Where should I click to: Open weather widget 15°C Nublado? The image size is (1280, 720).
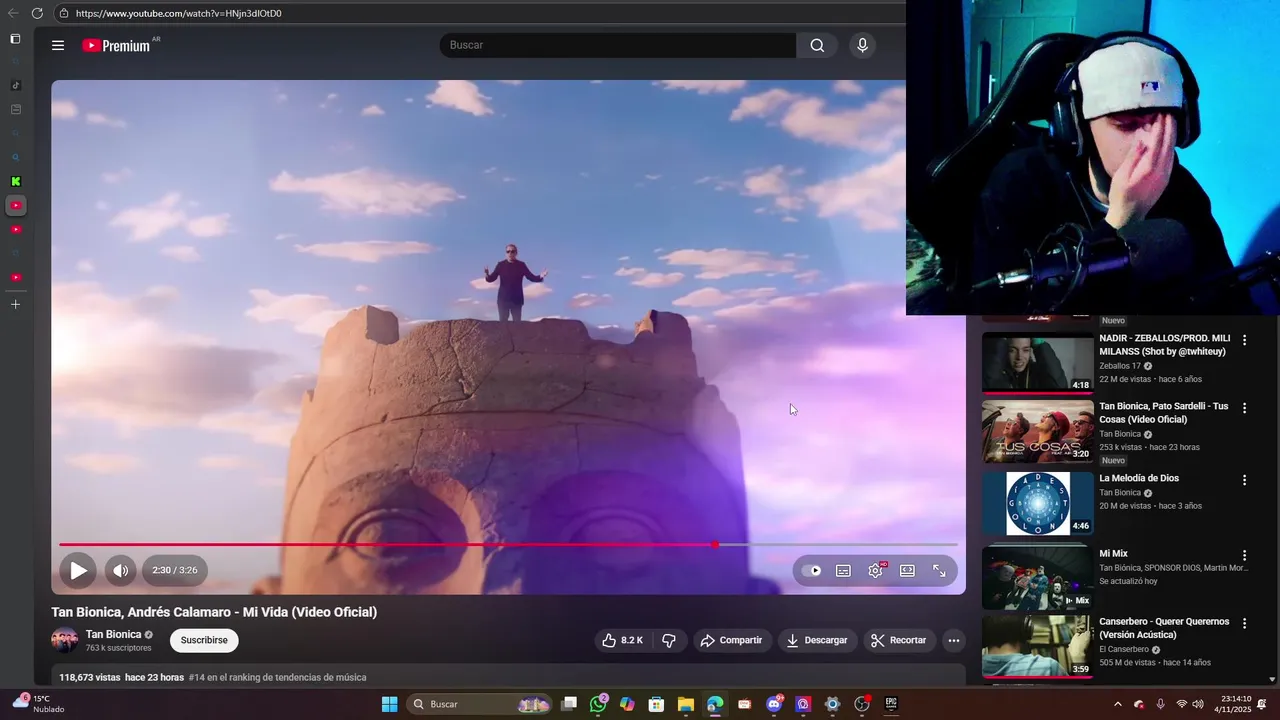tap(38, 704)
